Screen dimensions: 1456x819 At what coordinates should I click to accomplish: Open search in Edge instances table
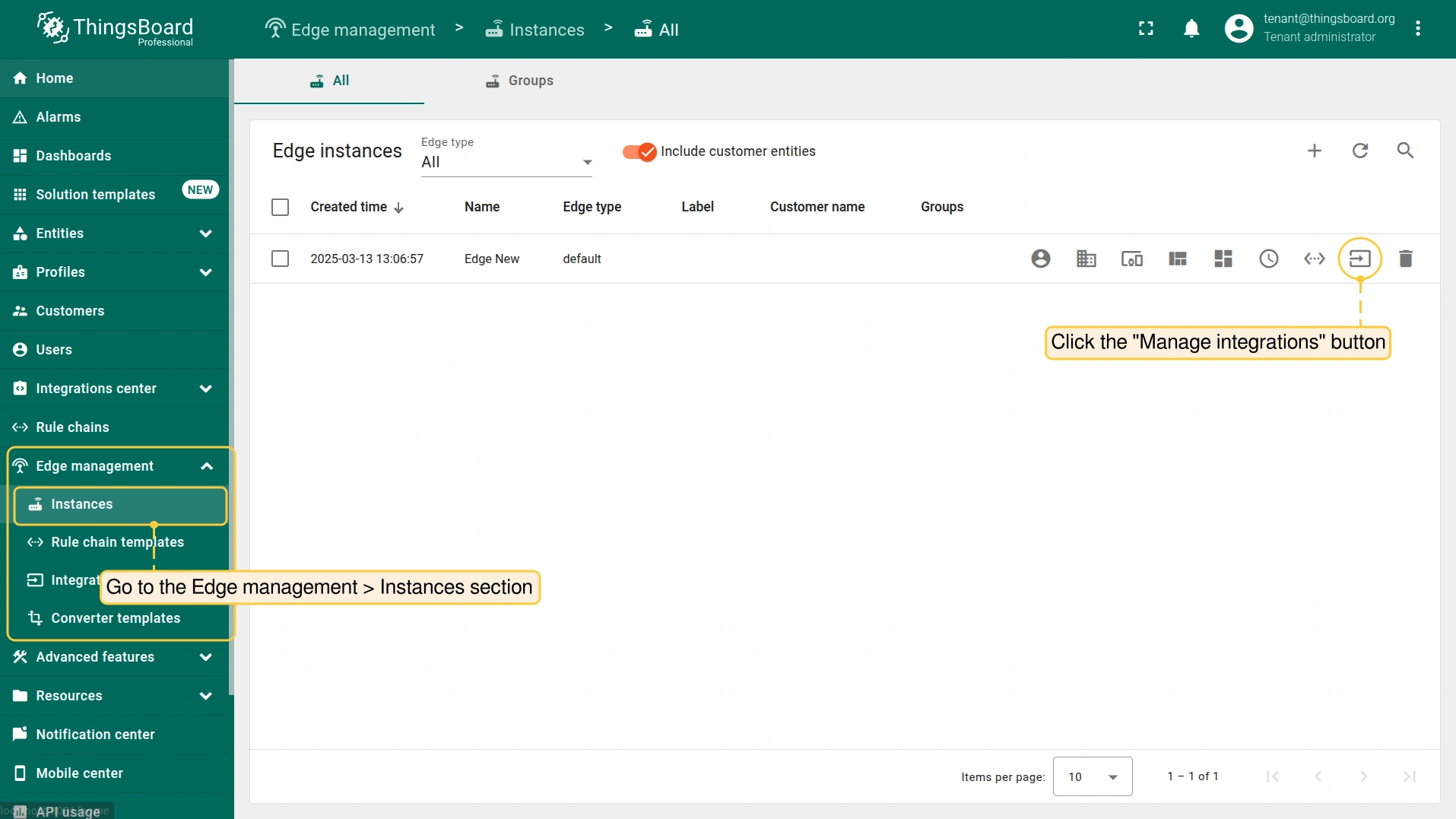click(x=1405, y=151)
